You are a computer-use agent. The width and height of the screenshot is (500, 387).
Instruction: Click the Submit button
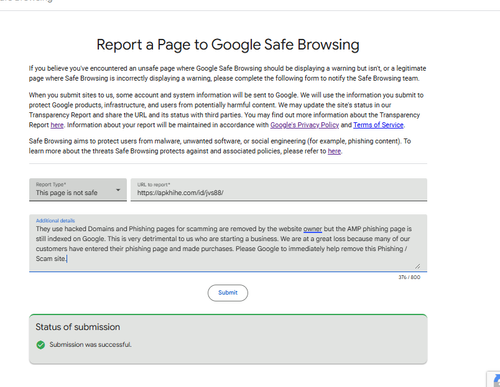click(228, 293)
